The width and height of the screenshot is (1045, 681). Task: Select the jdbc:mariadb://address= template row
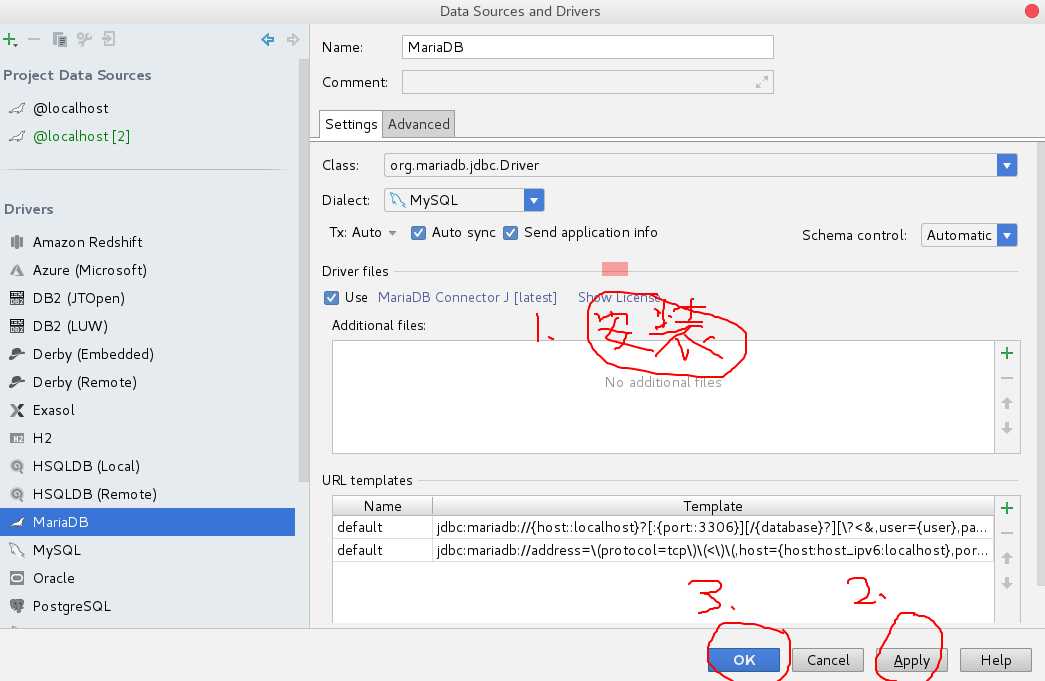point(663,550)
